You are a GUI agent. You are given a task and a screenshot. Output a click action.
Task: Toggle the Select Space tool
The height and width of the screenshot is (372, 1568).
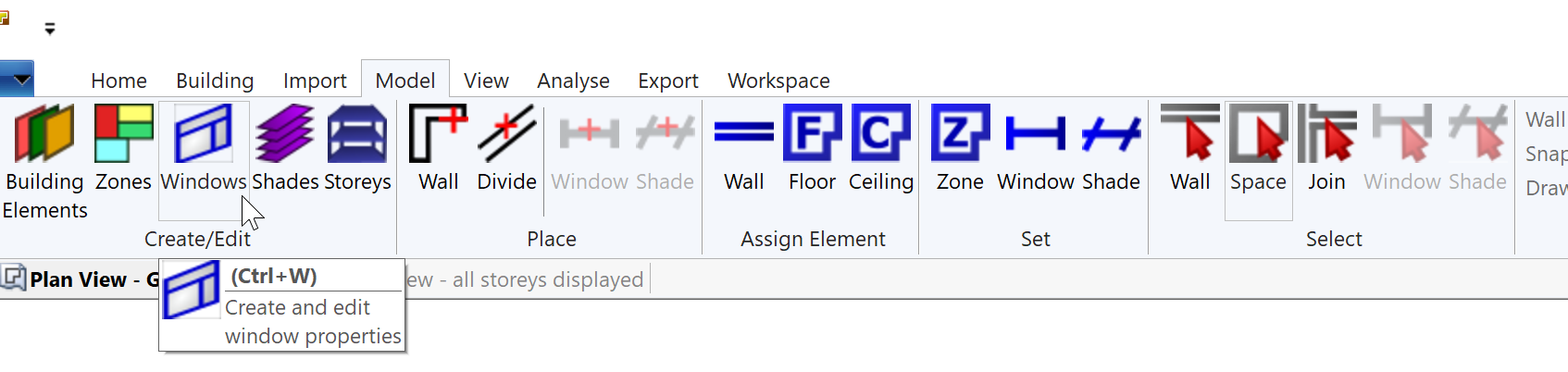1259,160
